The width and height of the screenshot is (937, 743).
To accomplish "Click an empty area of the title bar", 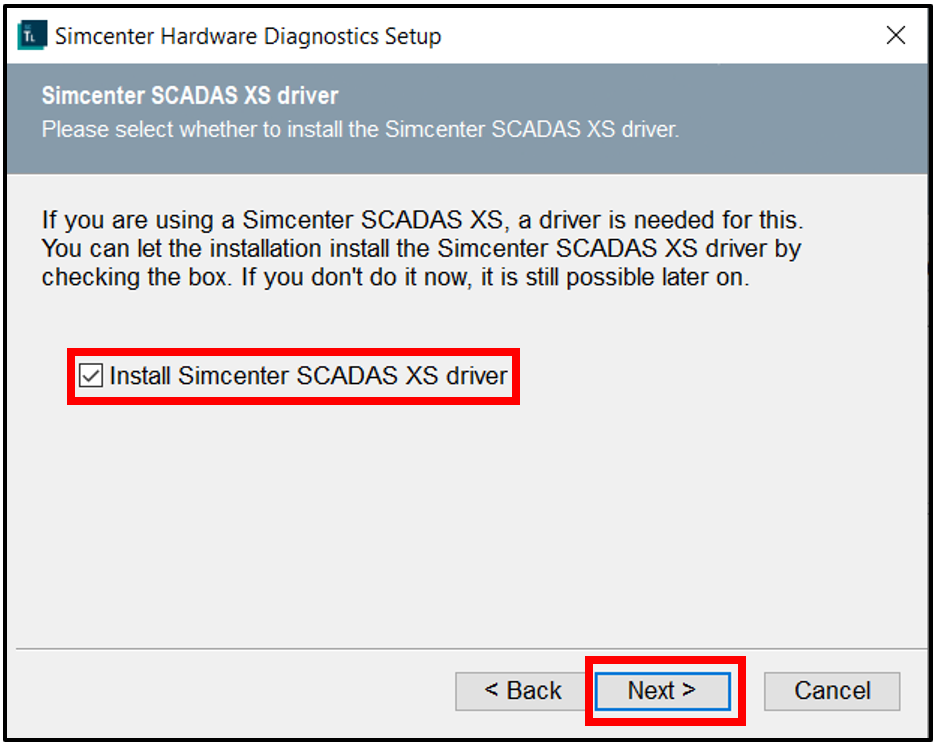I will click(x=650, y=37).
